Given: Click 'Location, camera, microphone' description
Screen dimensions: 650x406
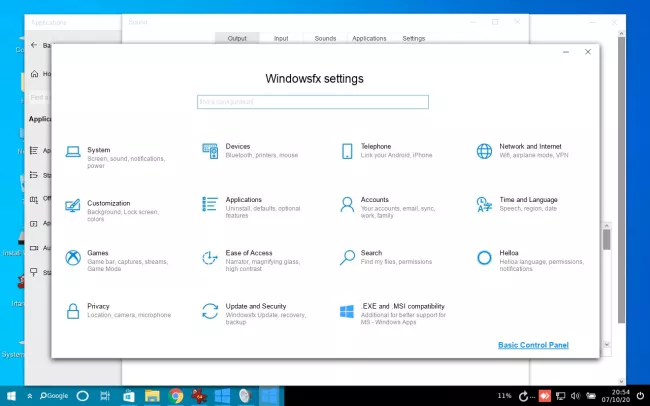Looking at the screenshot, I should 129,315.
